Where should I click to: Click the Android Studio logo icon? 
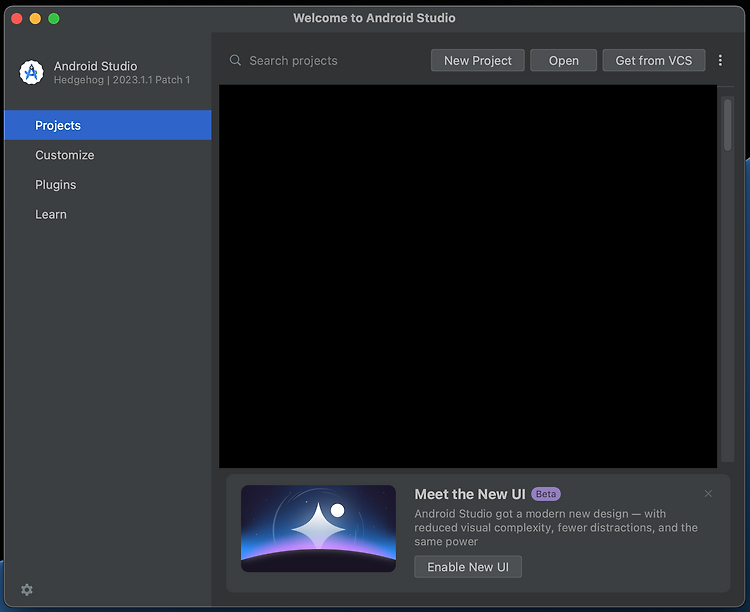click(31, 72)
